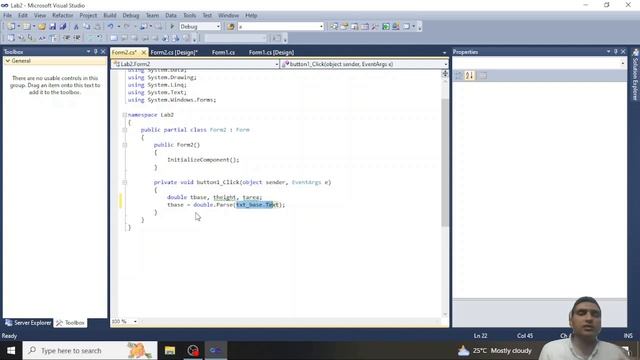Click the Find in Files icon
The image size is (640, 360).
(x=231, y=27)
